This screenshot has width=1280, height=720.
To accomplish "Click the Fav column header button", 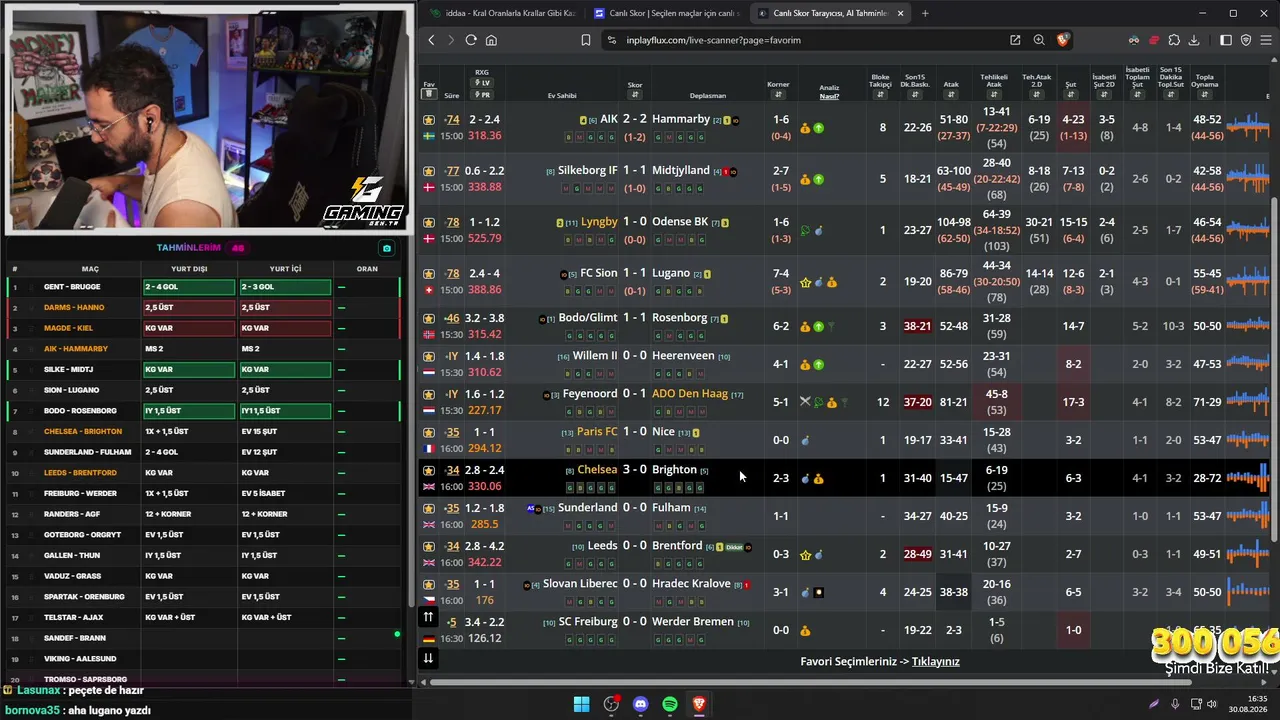I will 429,94.
